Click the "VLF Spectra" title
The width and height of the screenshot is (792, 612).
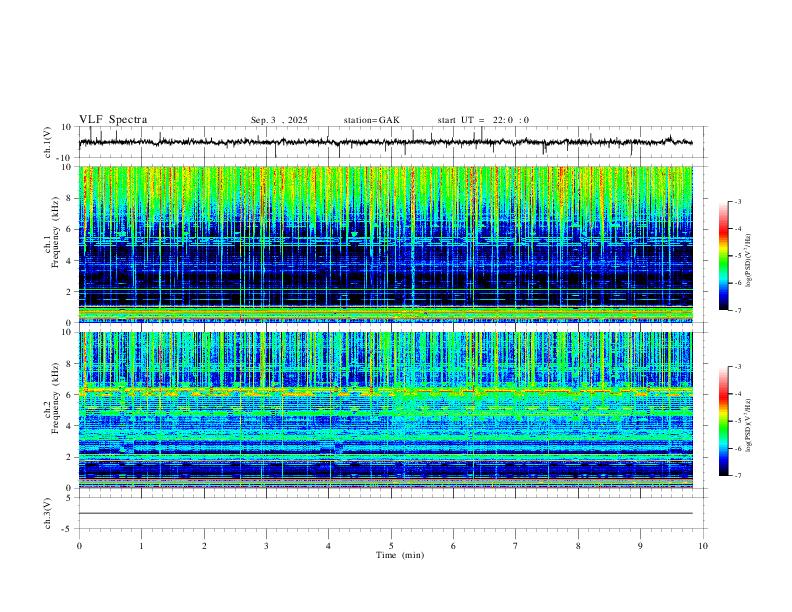113,120
